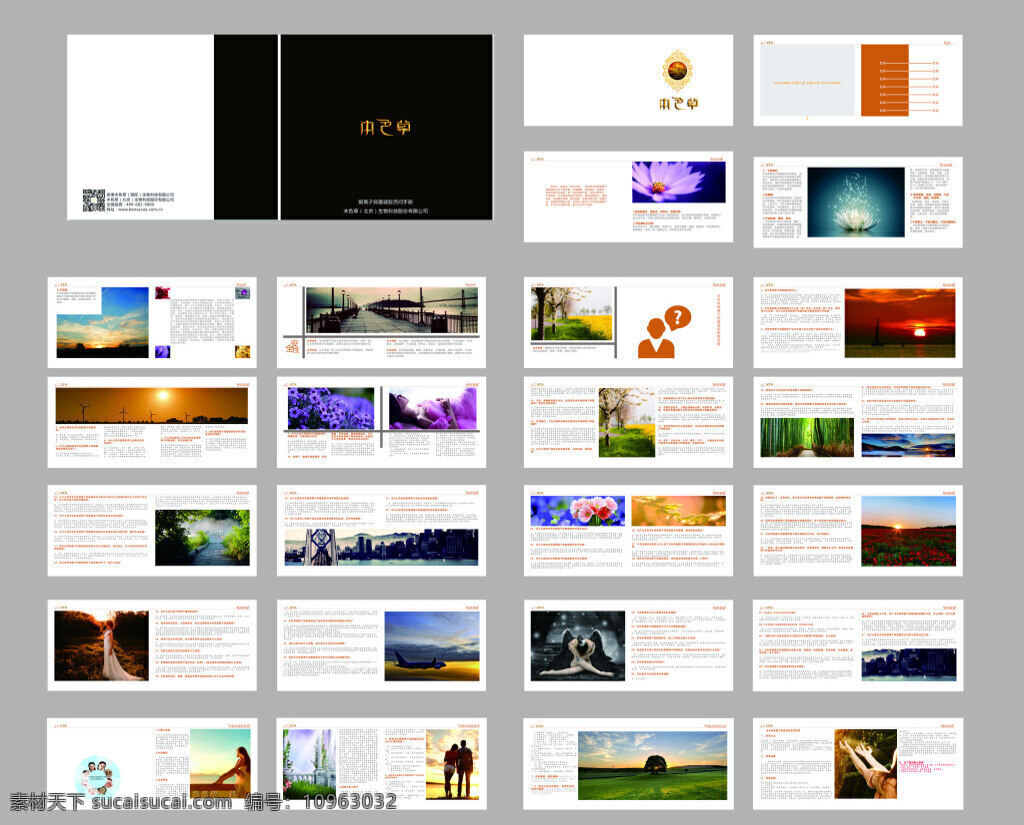The width and height of the screenshot is (1024, 825).
Task: Open the dark night city skyline photo
Action: (x=908, y=665)
